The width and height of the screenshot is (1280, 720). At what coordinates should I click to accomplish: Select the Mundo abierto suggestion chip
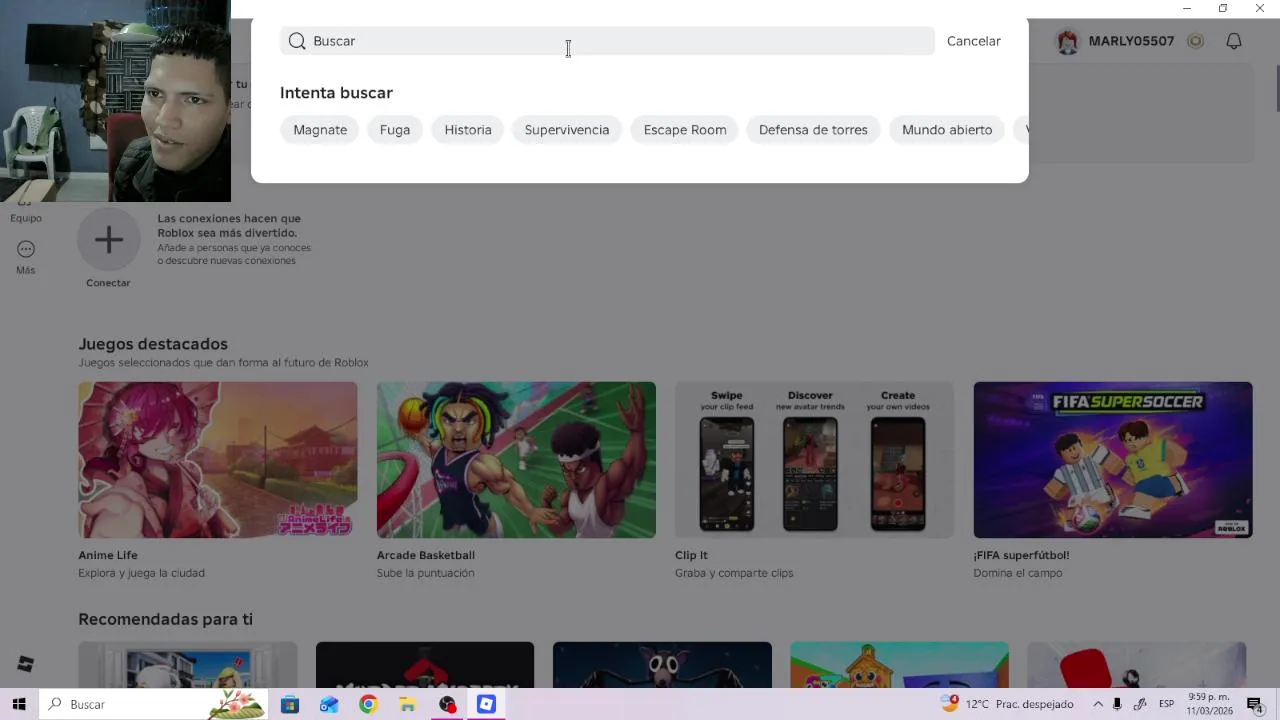(x=947, y=130)
